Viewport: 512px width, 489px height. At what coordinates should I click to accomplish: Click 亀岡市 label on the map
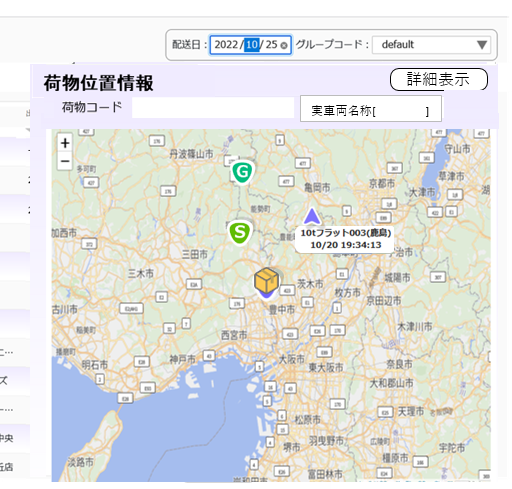[317, 188]
